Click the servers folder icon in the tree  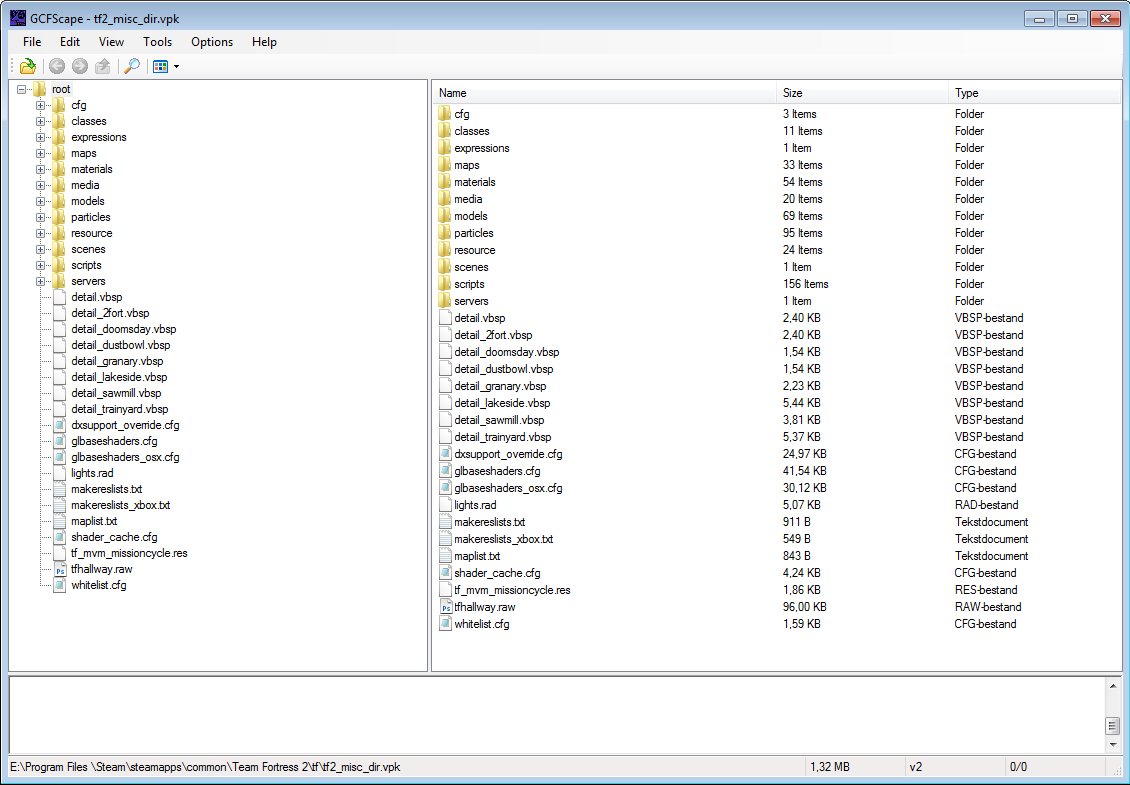pos(59,281)
